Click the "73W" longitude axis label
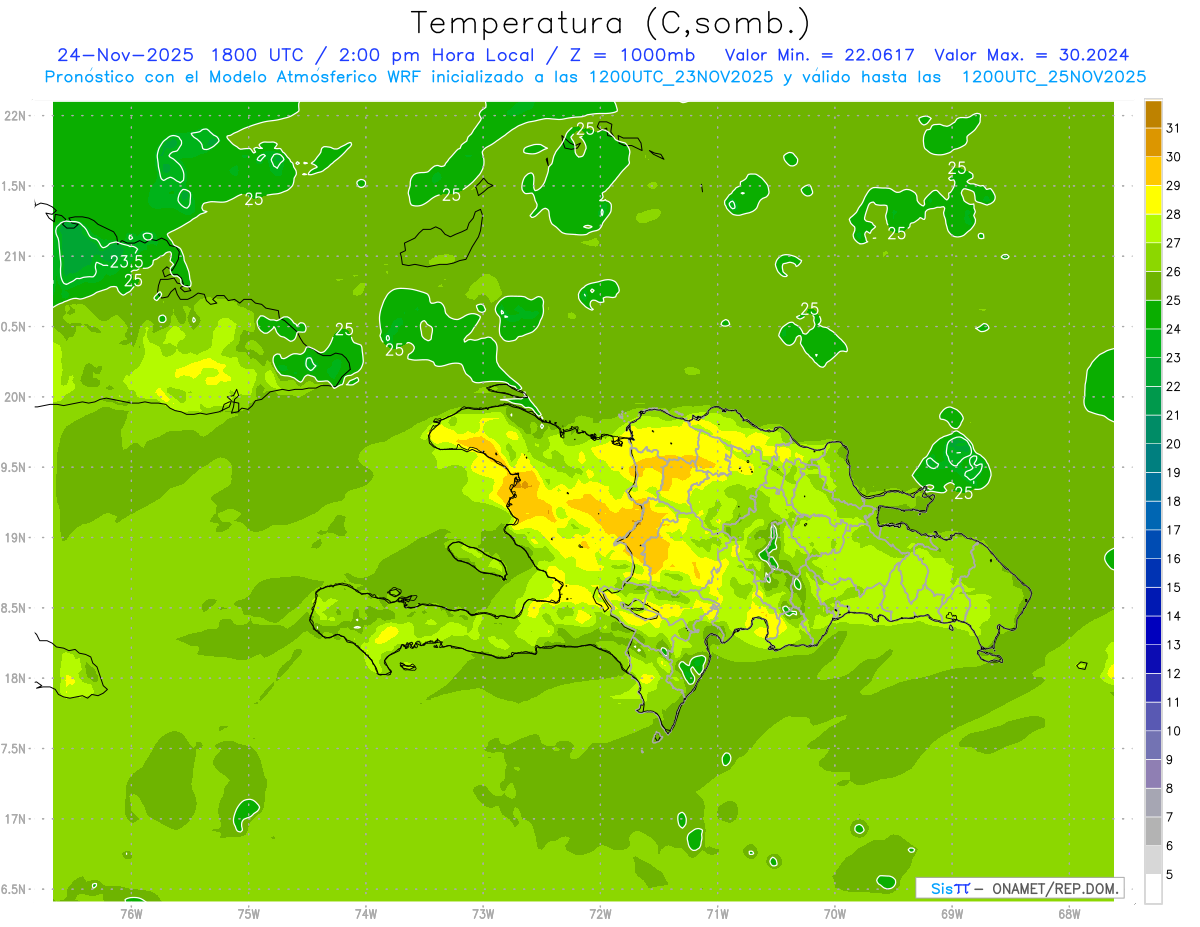1200x927 pixels. click(x=483, y=914)
